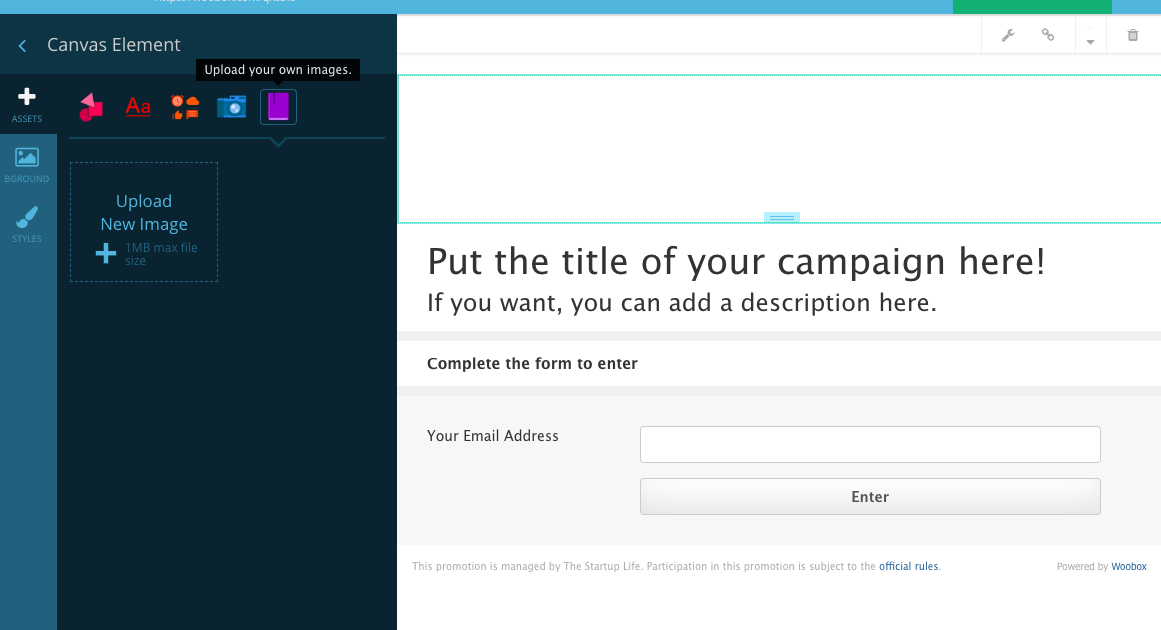Viewport: 1161px width, 630px height.
Task: Click the campaign title placeholder text
Action: (736, 261)
